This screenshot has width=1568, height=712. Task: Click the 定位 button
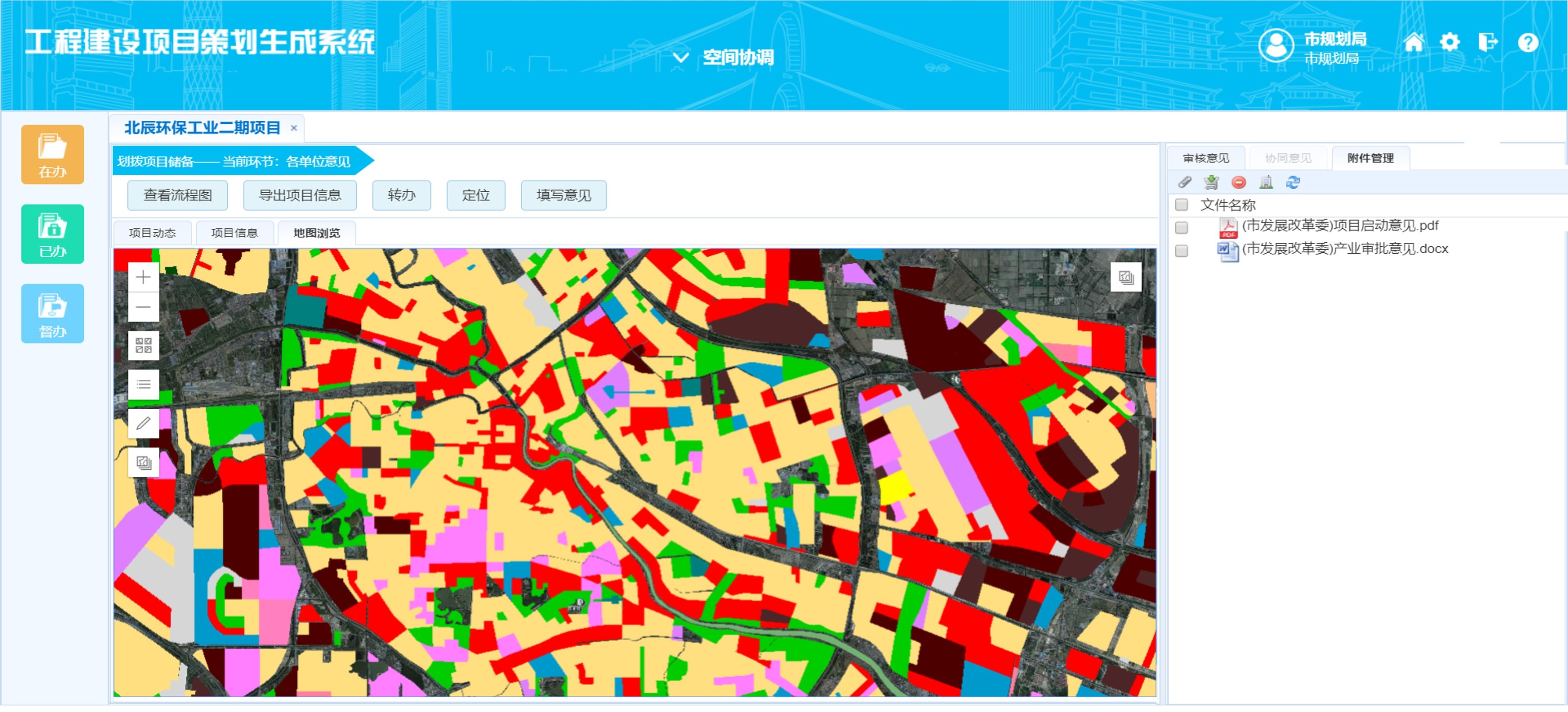click(x=476, y=195)
